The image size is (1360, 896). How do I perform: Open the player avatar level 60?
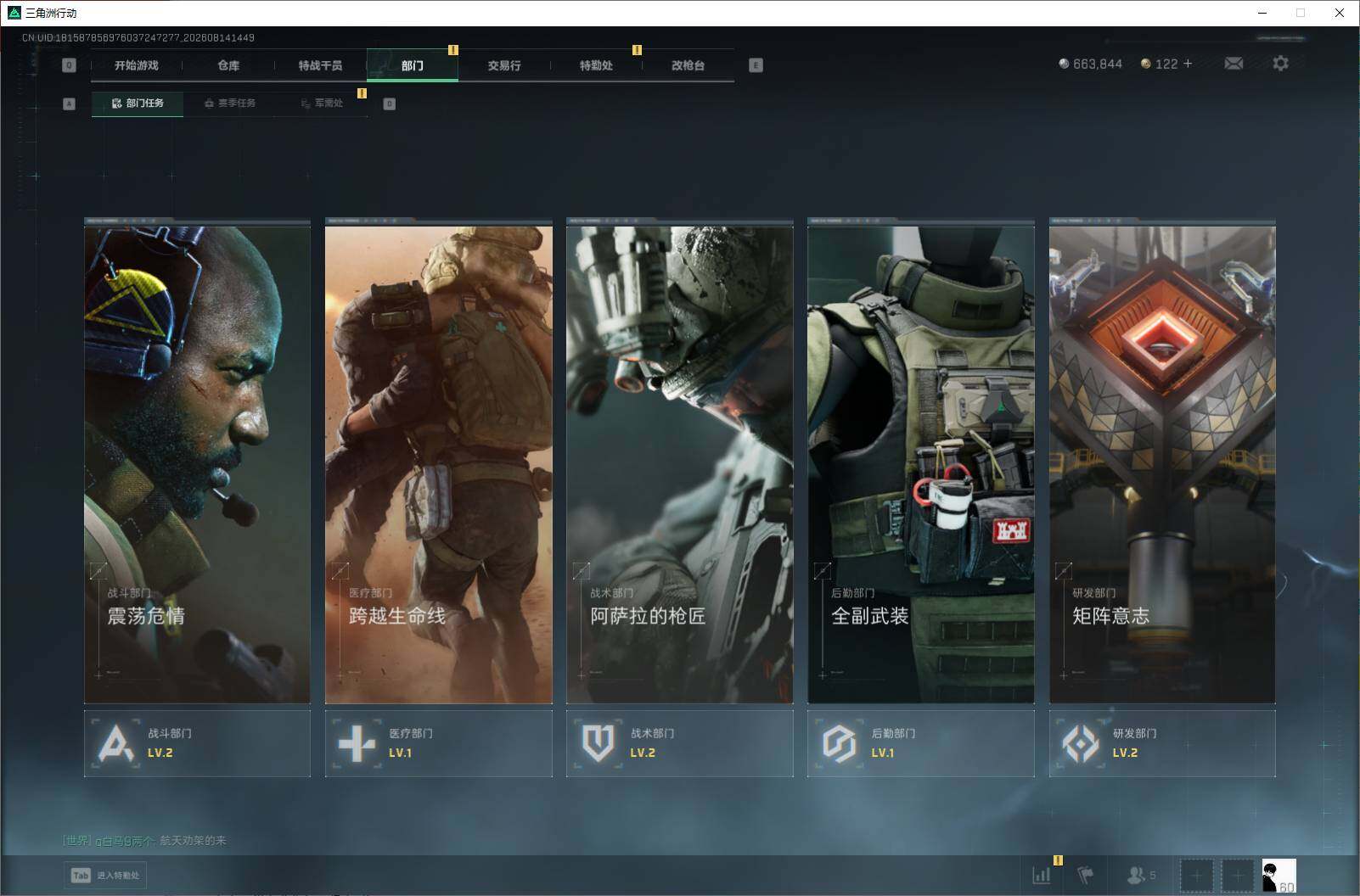(1279, 875)
